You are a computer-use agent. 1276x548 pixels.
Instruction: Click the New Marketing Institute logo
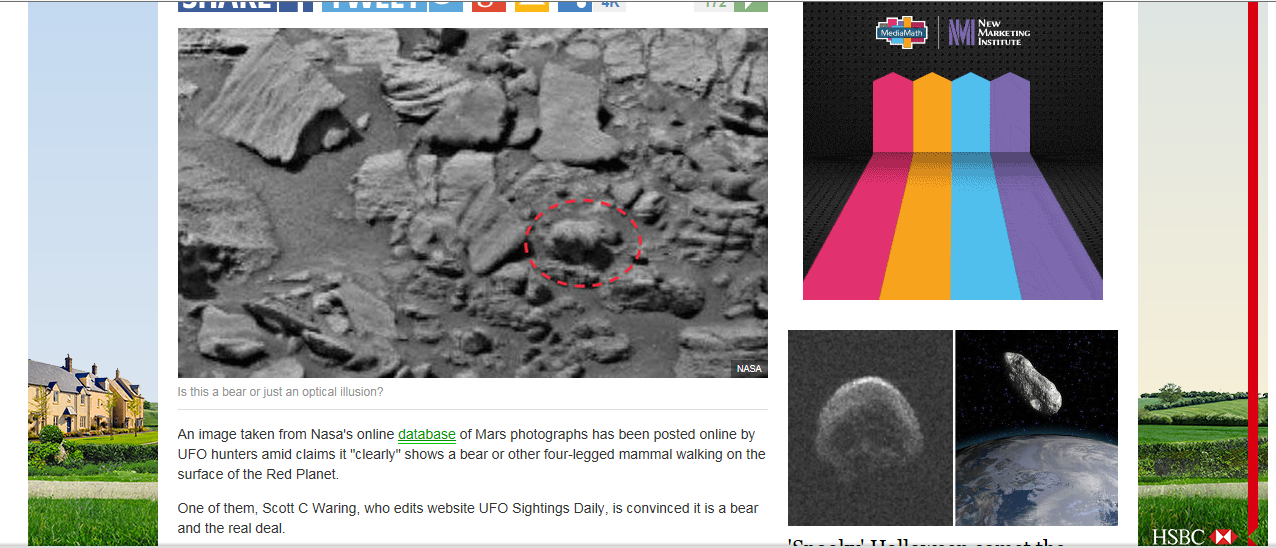(x=989, y=32)
